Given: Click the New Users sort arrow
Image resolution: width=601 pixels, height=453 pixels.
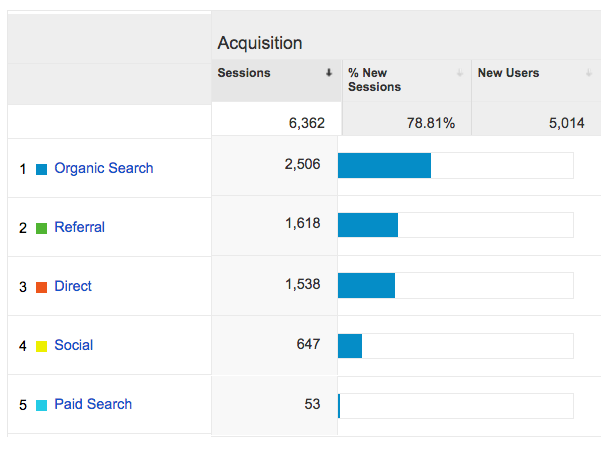Looking at the screenshot, I should 589,73.
